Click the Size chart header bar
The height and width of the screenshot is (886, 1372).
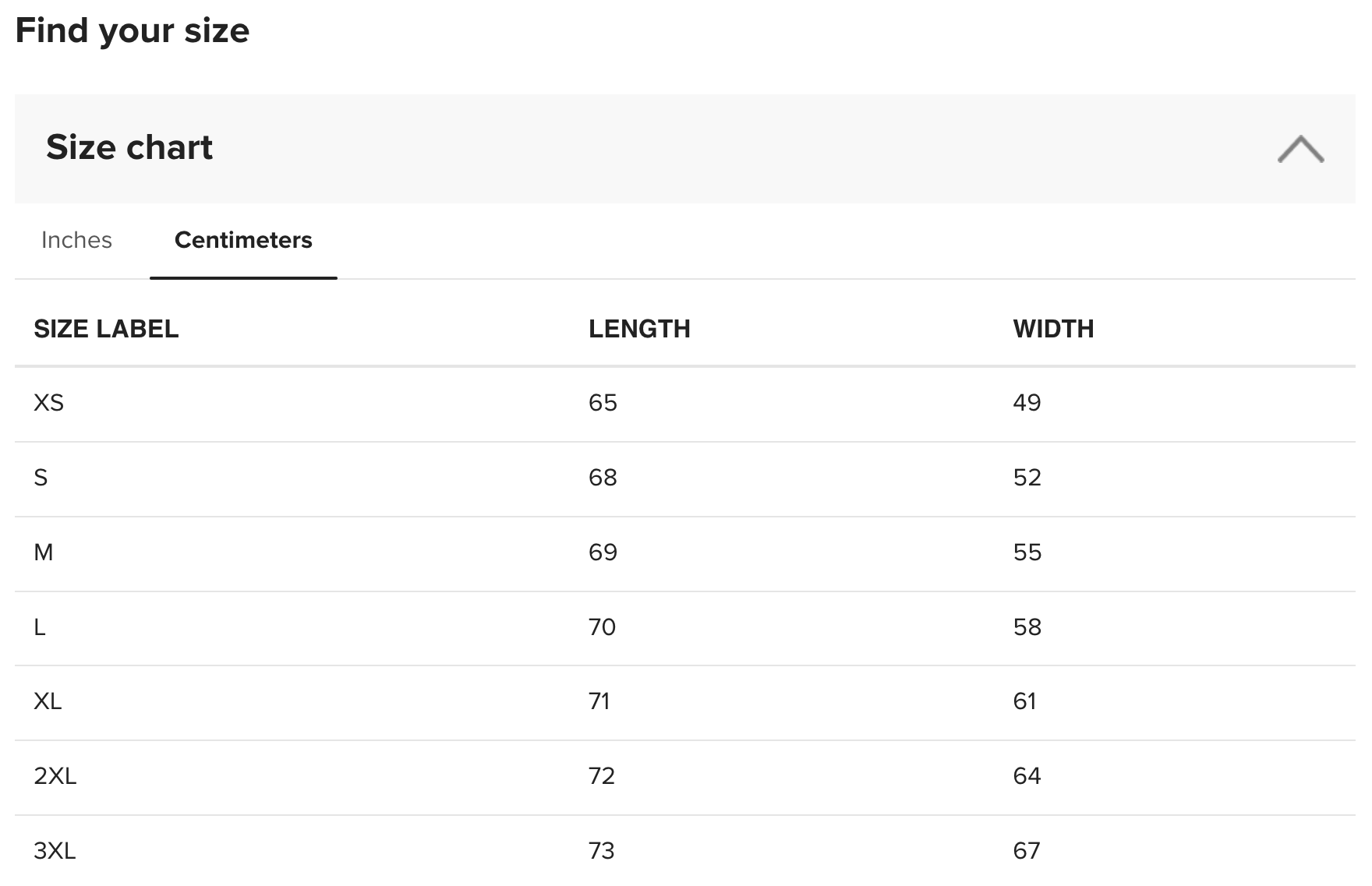point(684,148)
